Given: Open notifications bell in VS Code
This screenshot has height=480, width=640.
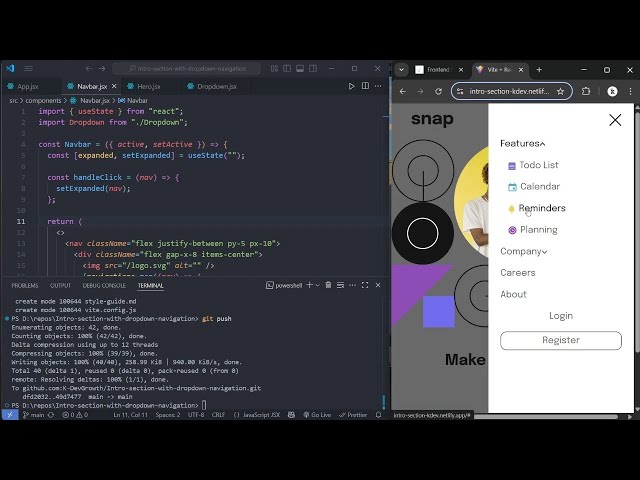Looking at the screenshot, I should 378,415.
